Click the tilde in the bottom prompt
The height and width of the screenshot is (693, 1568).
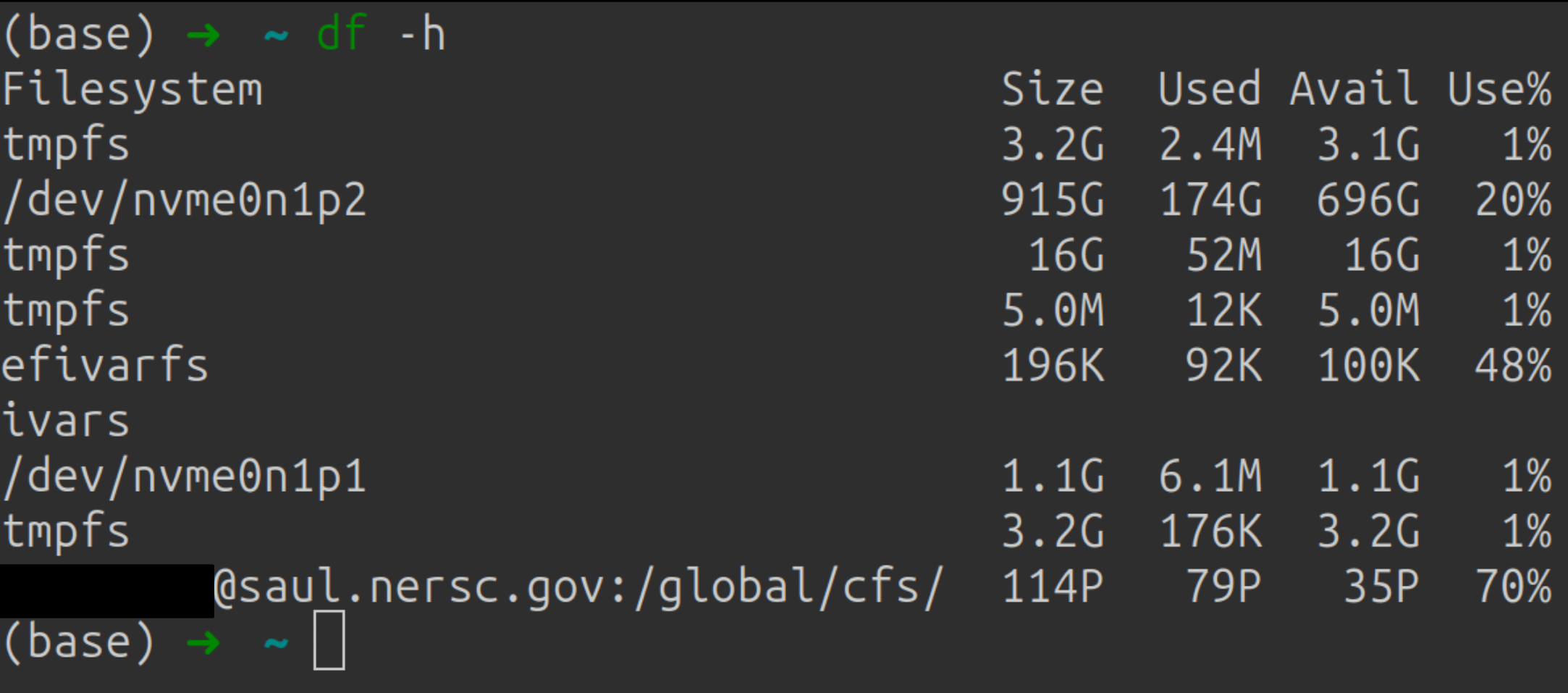point(276,642)
